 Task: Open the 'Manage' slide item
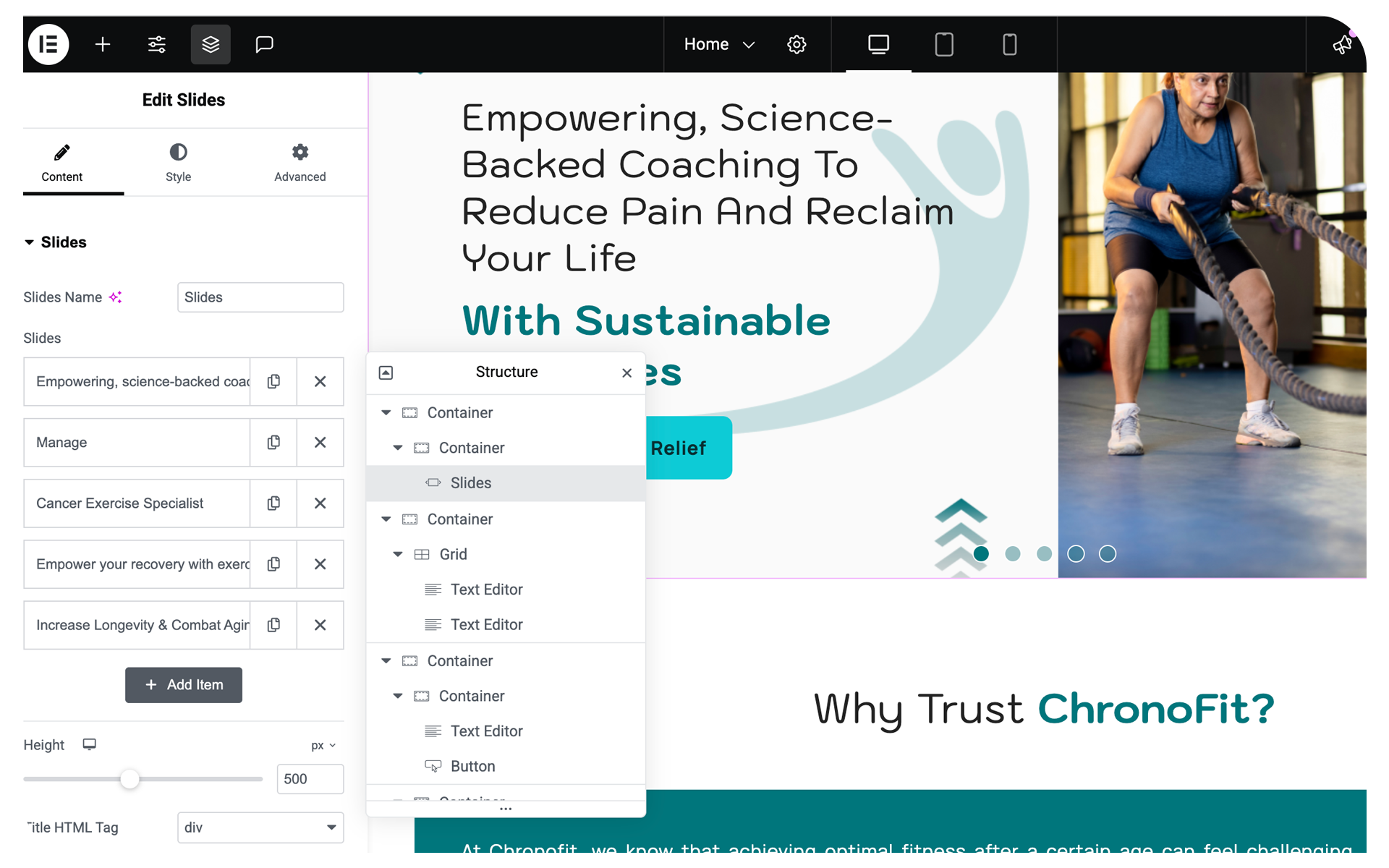[137, 442]
